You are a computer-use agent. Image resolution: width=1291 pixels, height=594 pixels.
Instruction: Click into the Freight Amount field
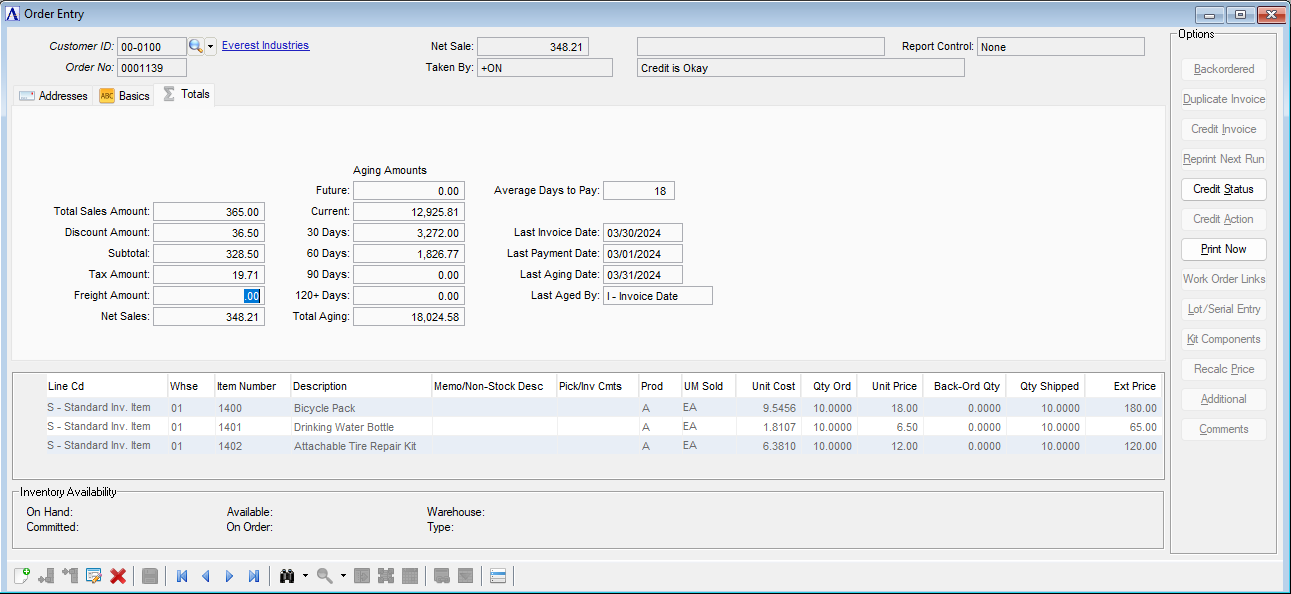[x=208, y=296]
